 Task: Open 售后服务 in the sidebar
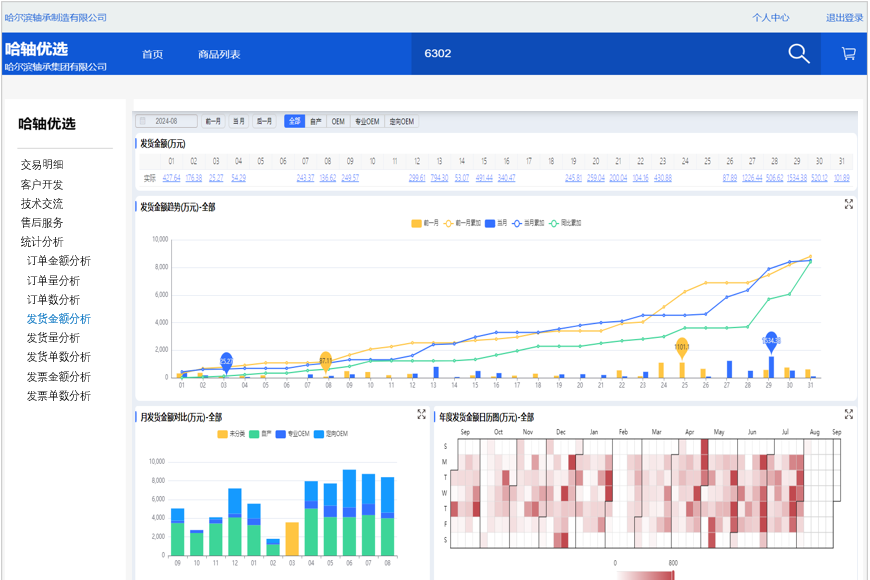click(42, 223)
